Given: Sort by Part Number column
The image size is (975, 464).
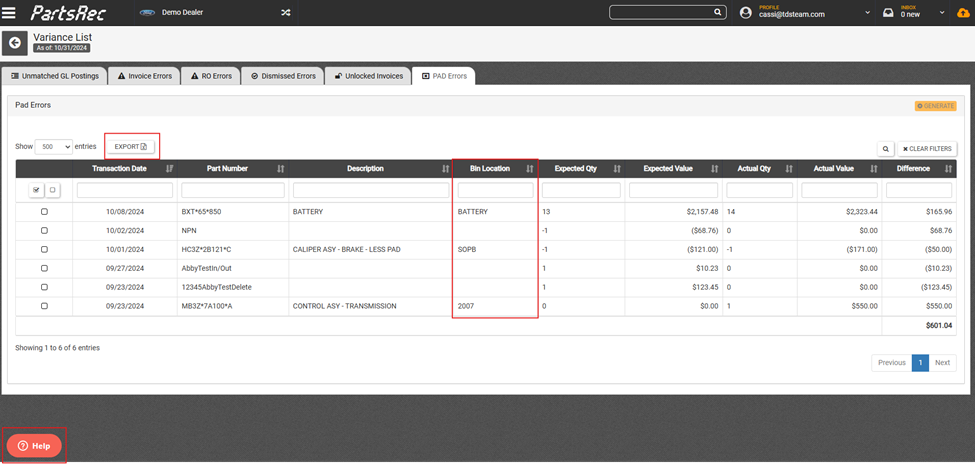Looking at the screenshot, I should point(280,169).
